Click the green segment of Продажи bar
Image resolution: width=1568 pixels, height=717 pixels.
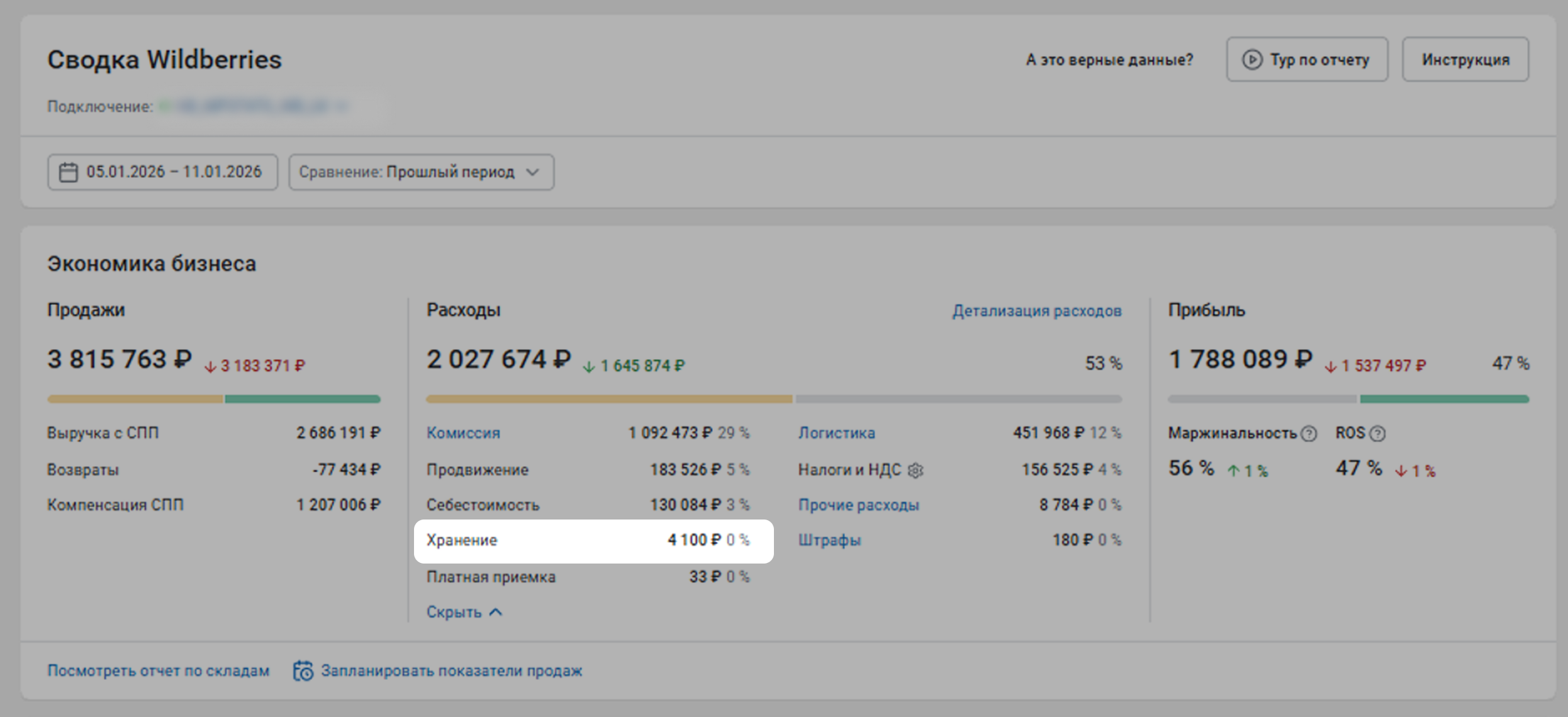pyautogui.click(x=302, y=399)
